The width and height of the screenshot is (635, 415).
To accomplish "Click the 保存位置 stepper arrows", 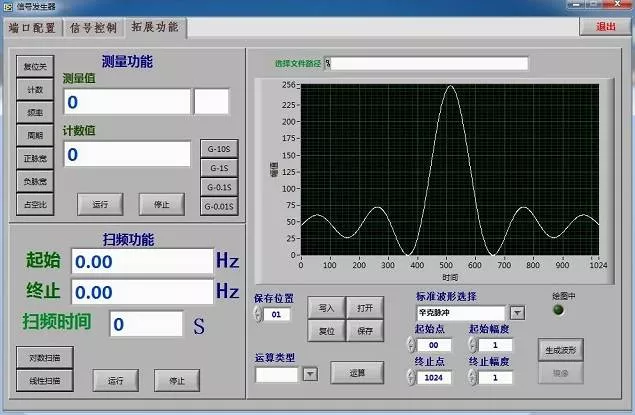I will click(260, 314).
